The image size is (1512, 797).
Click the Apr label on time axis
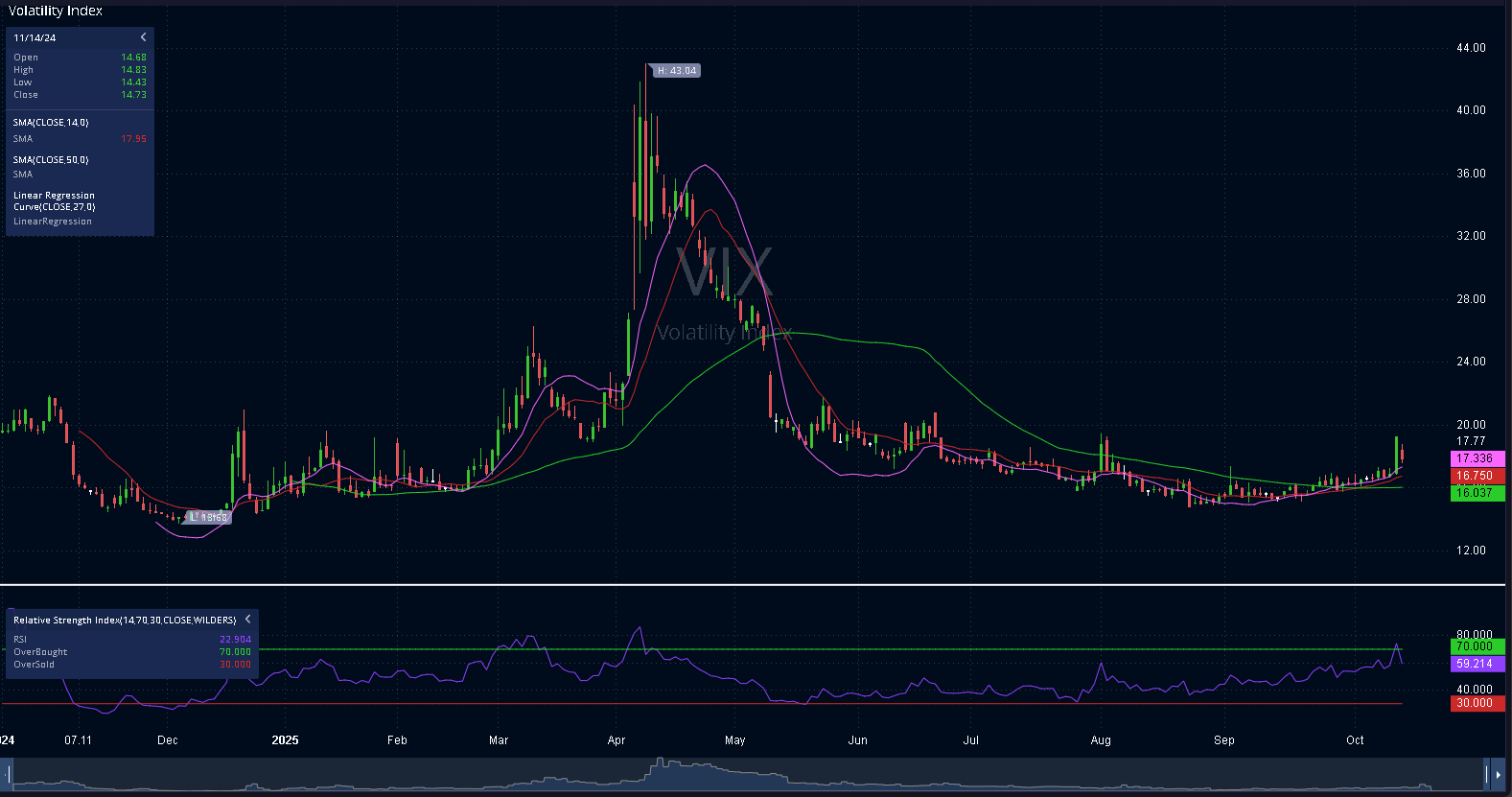click(616, 740)
